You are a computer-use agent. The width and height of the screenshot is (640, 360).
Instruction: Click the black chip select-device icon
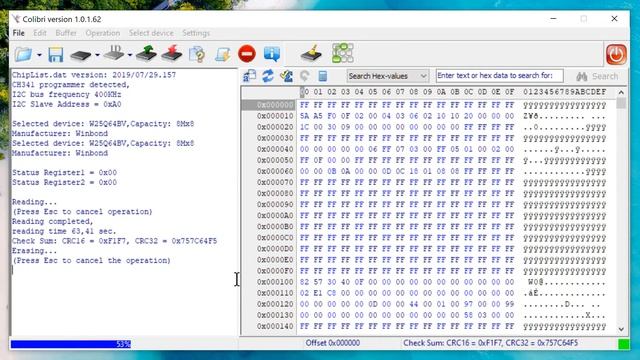(x=80, y=55)
